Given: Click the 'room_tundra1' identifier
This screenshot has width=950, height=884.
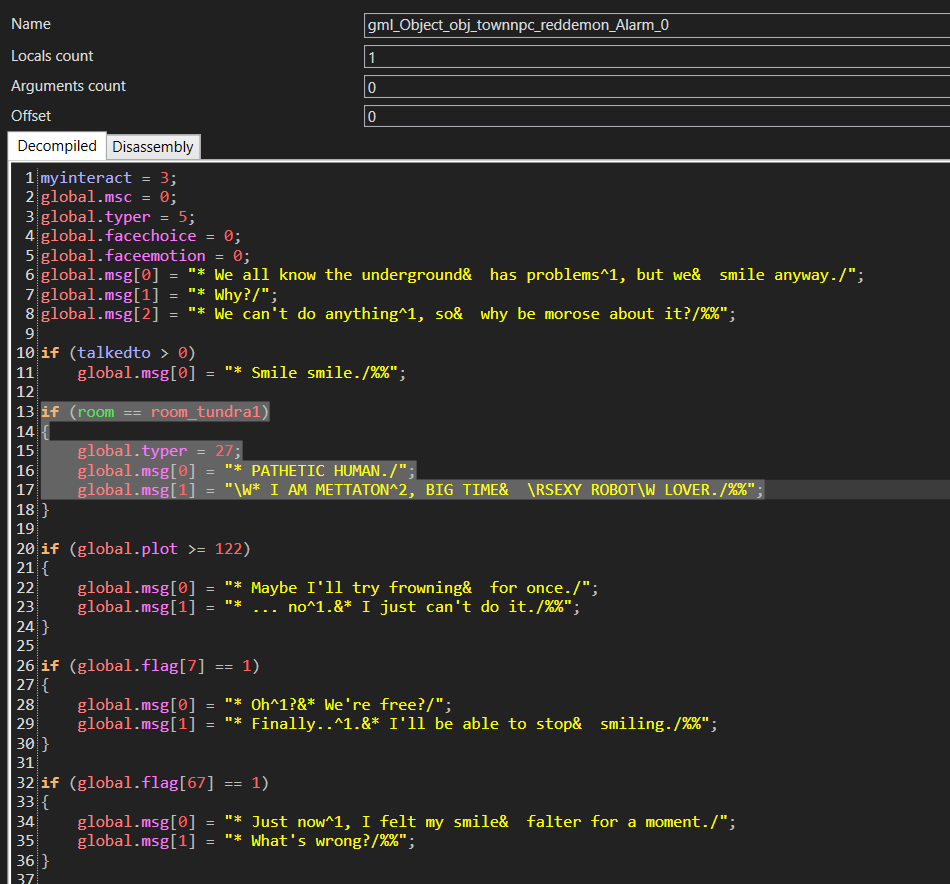Looking at the screenshot, I should coord(205,412).
